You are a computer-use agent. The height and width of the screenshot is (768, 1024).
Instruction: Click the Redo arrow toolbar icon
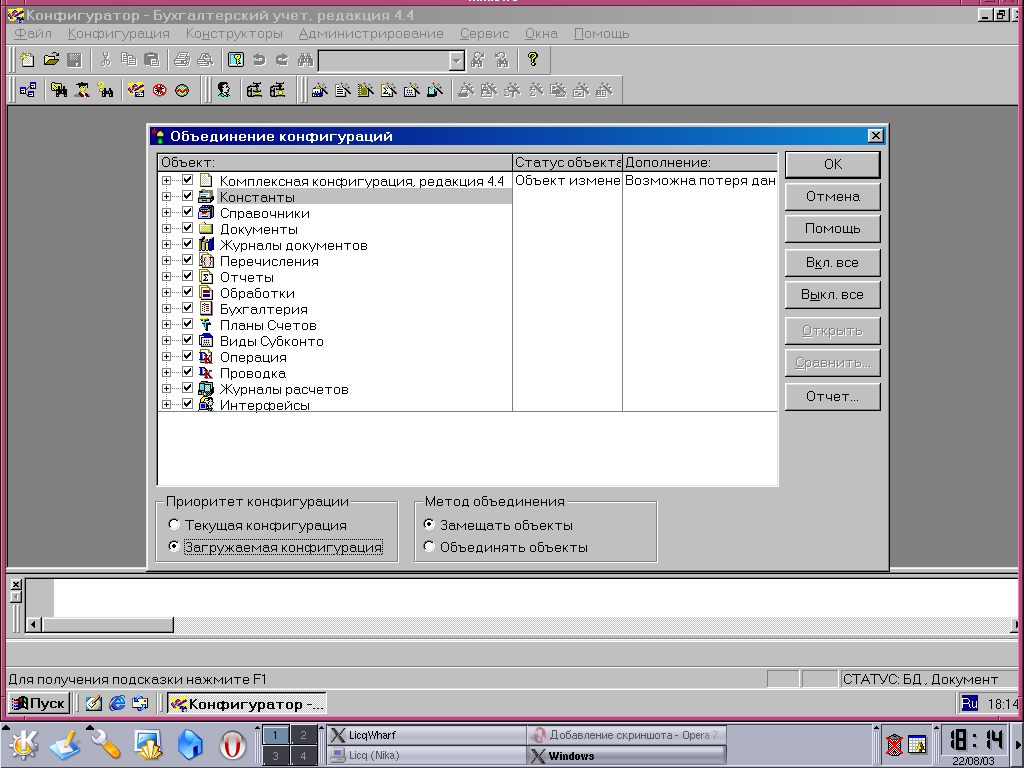click(282, 60)
